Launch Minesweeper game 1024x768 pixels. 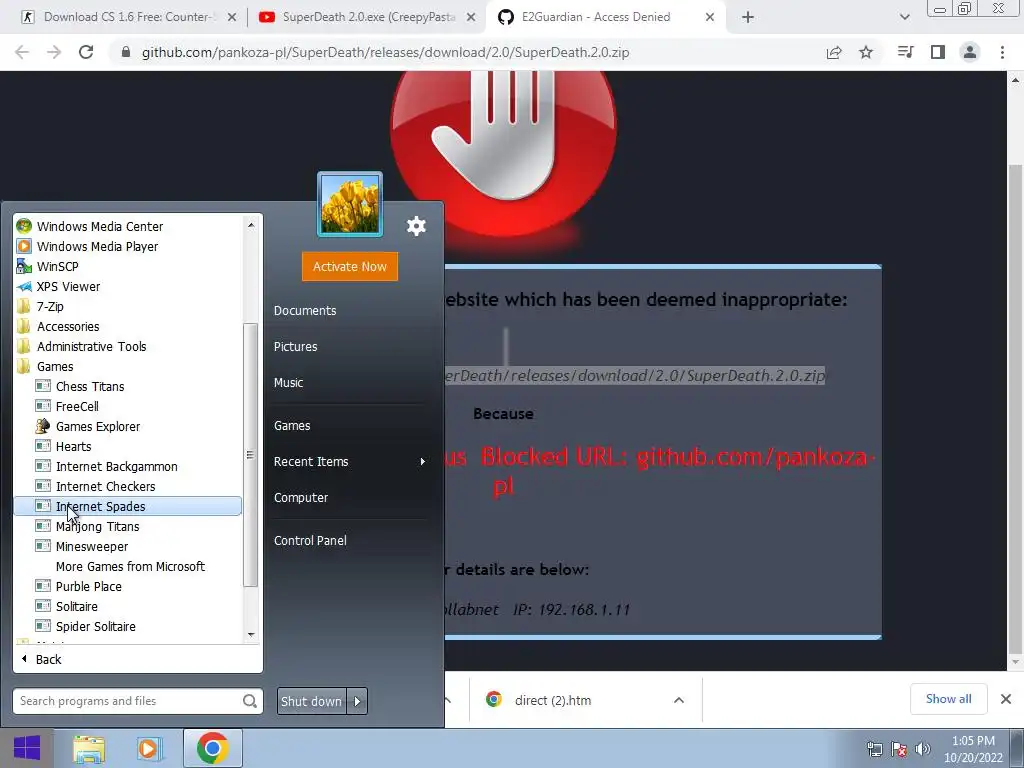point(91,547)
